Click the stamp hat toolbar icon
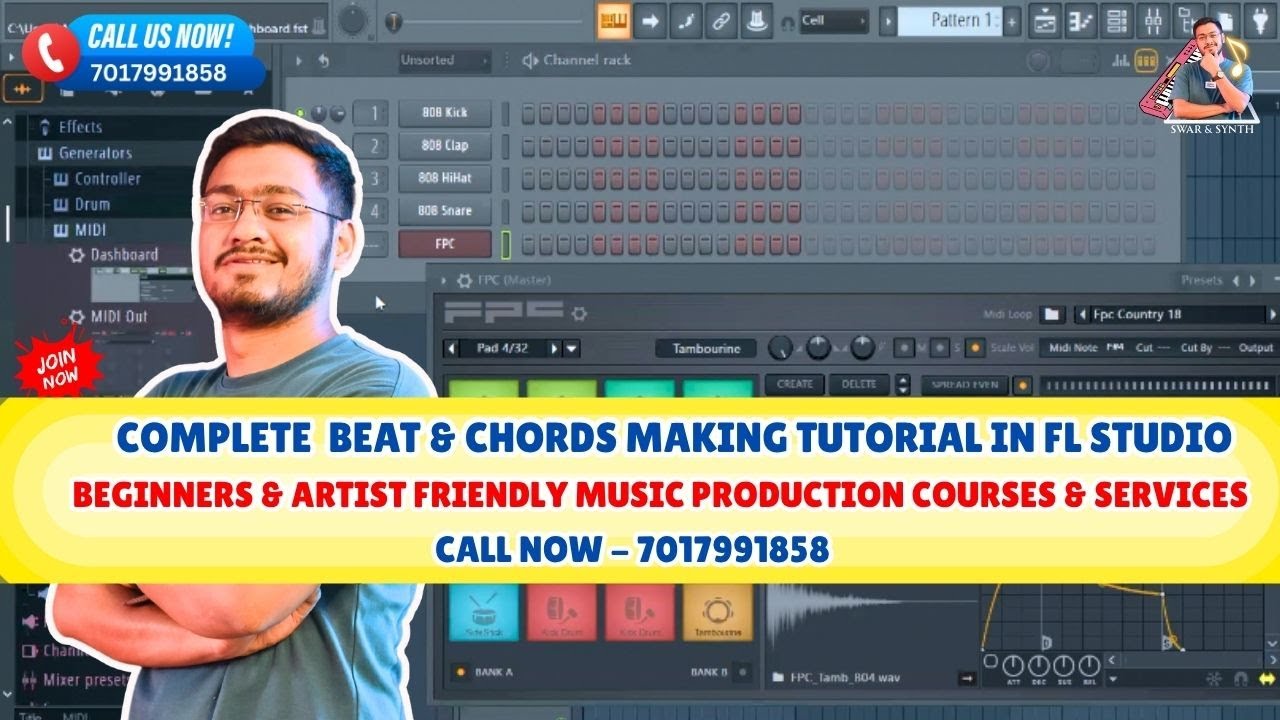The height and width of the screenshot is (720, 1280). (x=756, y=20)
